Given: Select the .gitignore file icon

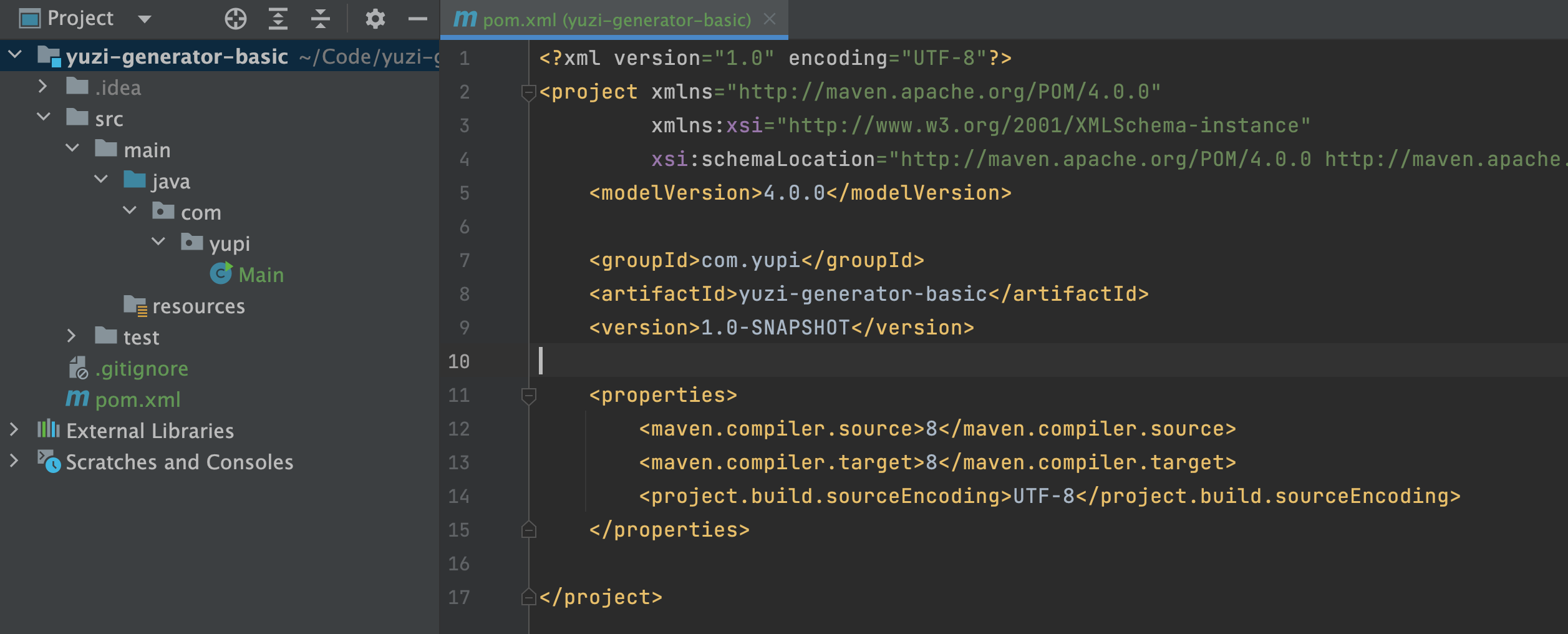Looking at the screenshot, I should coord(79,368).
